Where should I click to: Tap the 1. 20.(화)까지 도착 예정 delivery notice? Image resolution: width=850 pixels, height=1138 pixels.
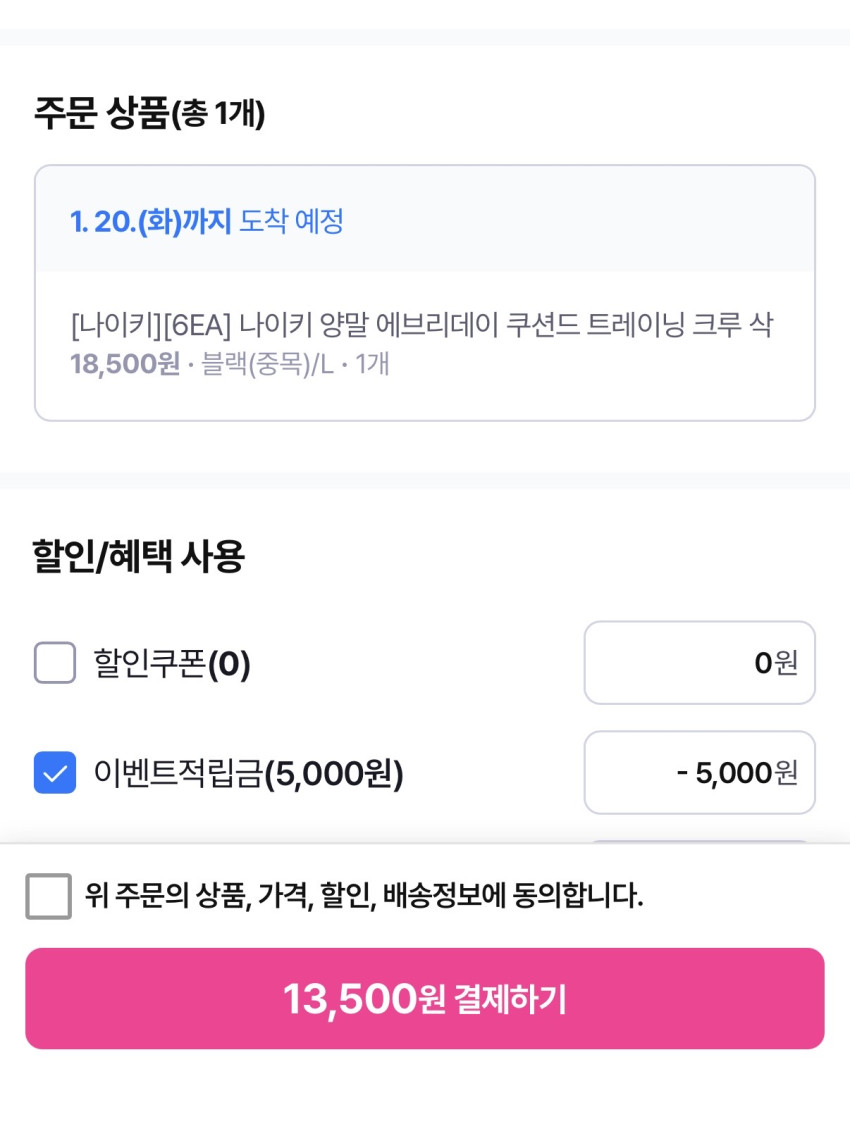click(x=207, y=221)
